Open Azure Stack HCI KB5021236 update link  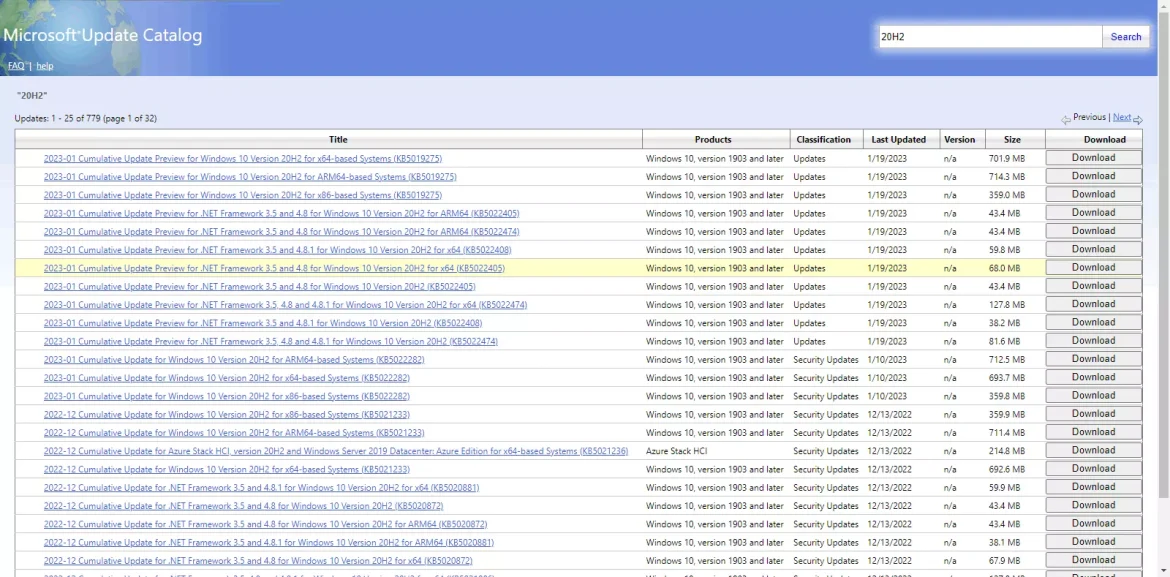336,451
